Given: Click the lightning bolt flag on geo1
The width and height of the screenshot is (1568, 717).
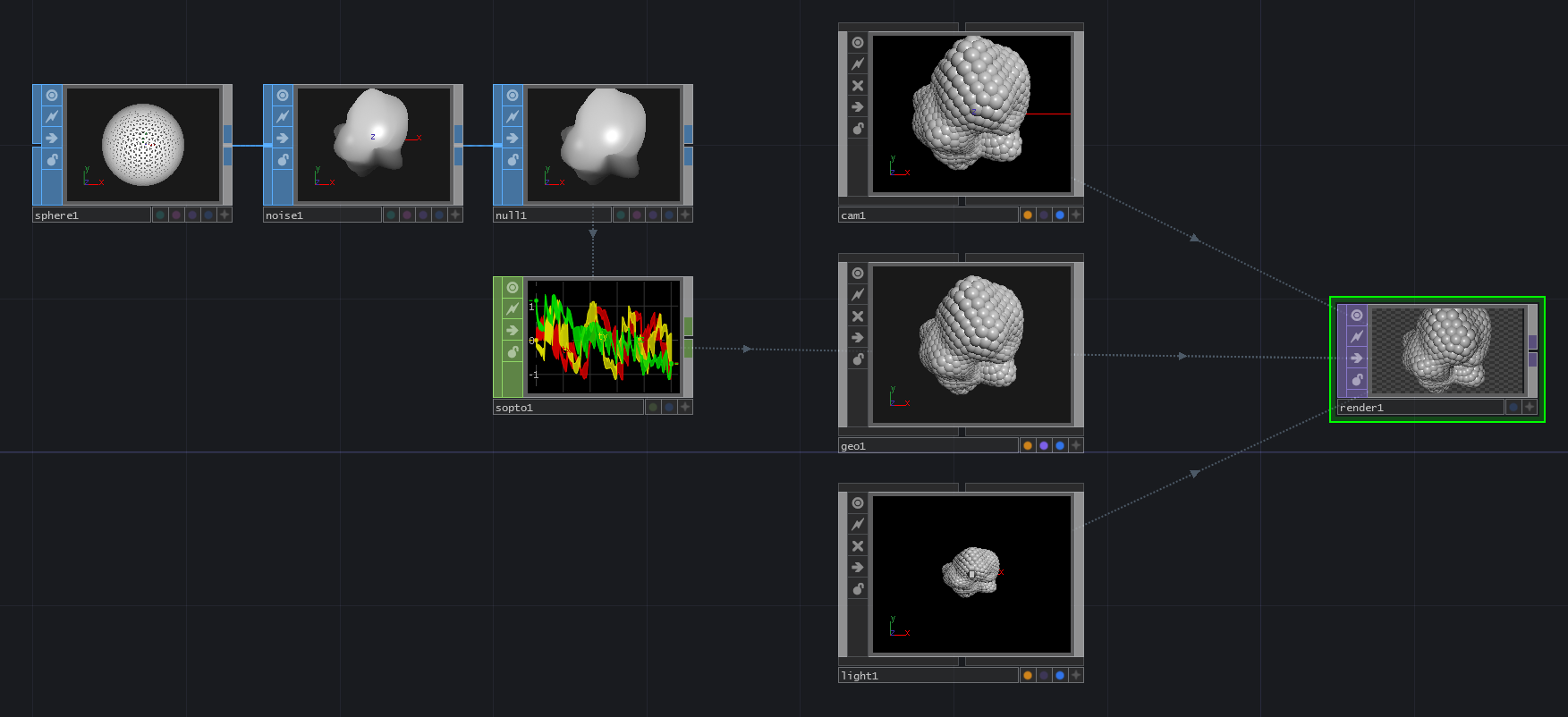Looking at the screenshot, I should pos(858,295).
